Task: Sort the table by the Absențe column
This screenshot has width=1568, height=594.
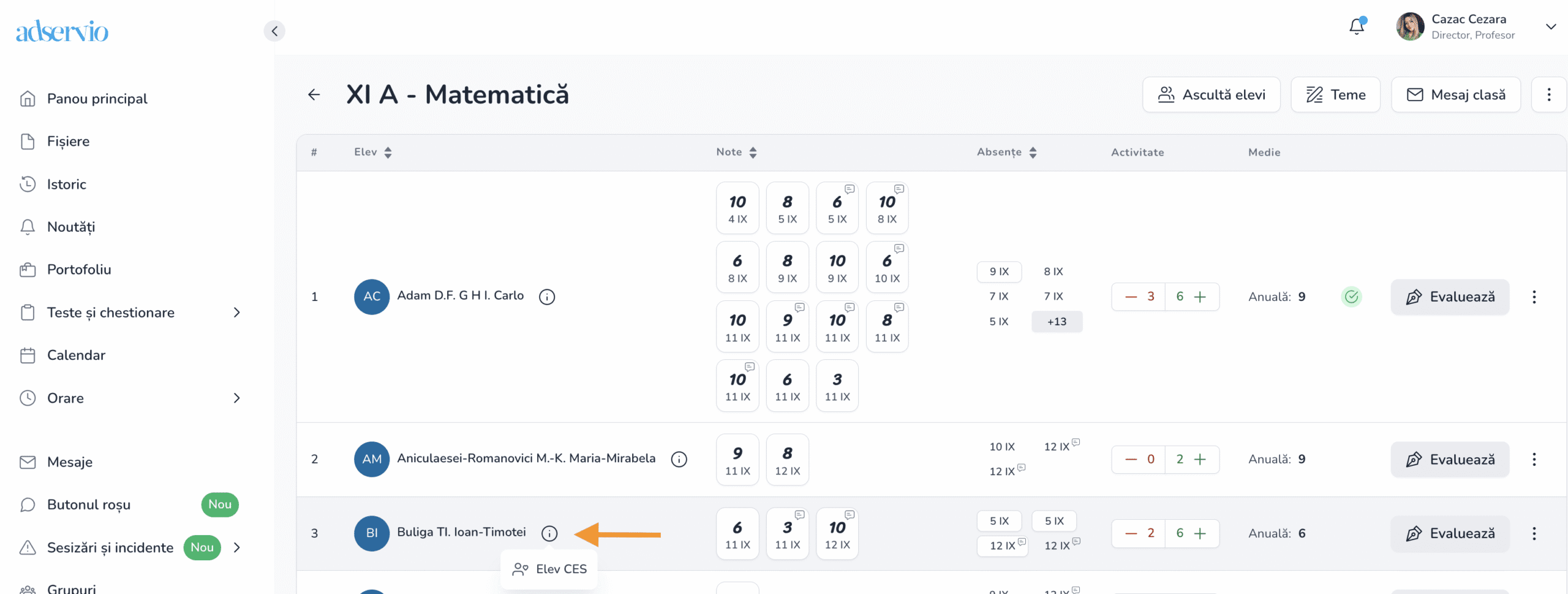Action: pyautogui.click(x=1033, y=153)
